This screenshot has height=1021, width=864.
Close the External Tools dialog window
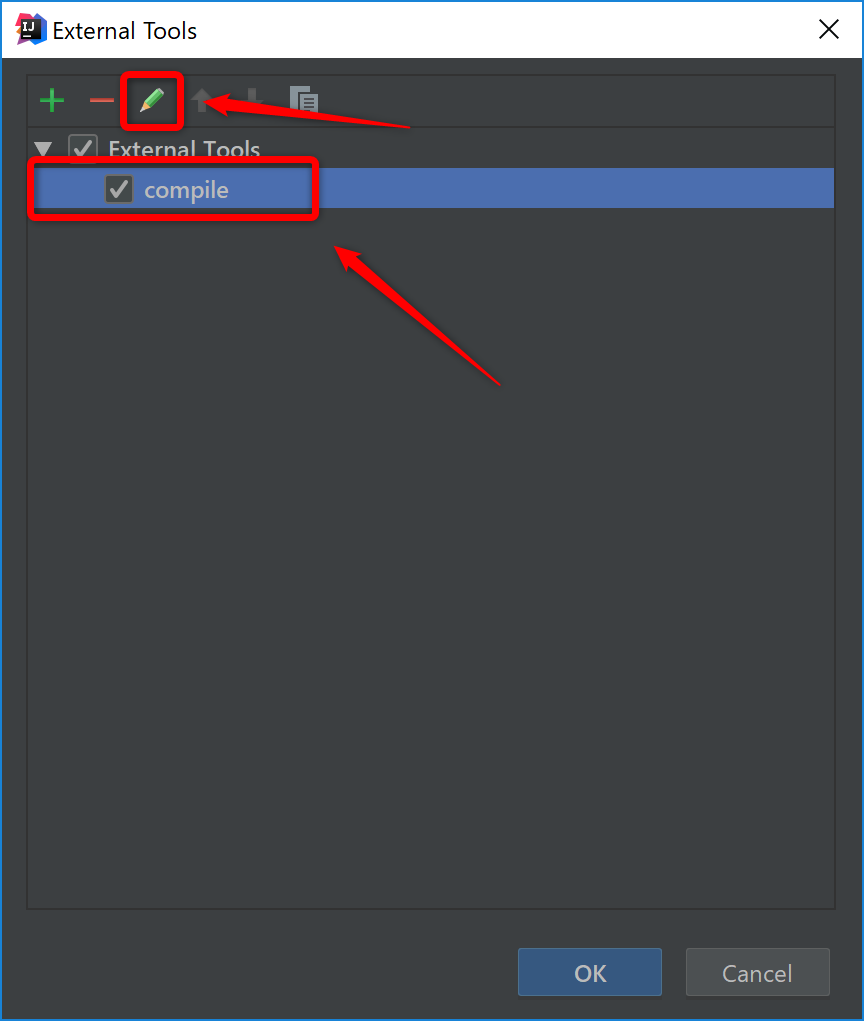pos(829,29)
